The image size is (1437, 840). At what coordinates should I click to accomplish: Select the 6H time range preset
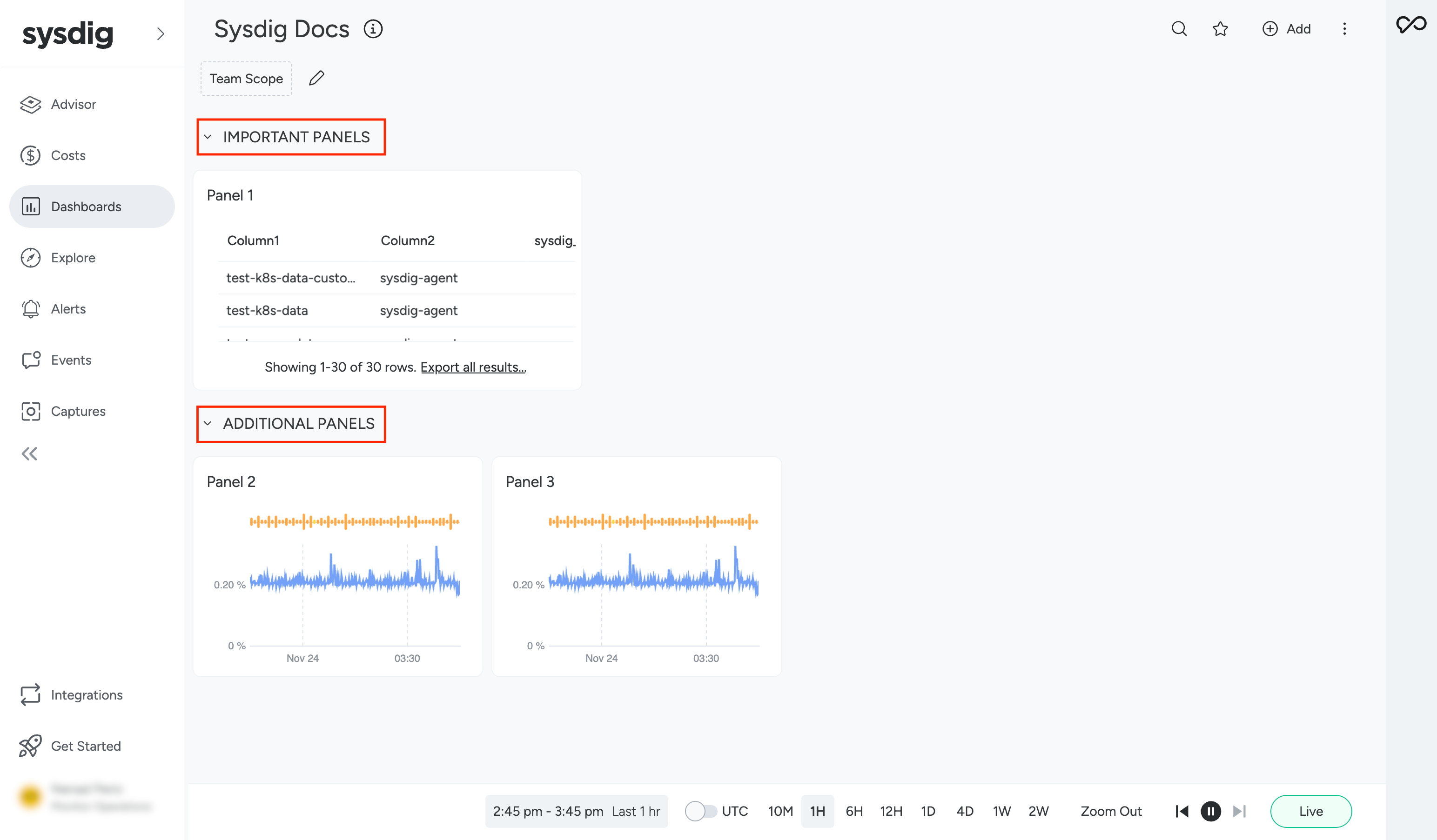[853, 811]
